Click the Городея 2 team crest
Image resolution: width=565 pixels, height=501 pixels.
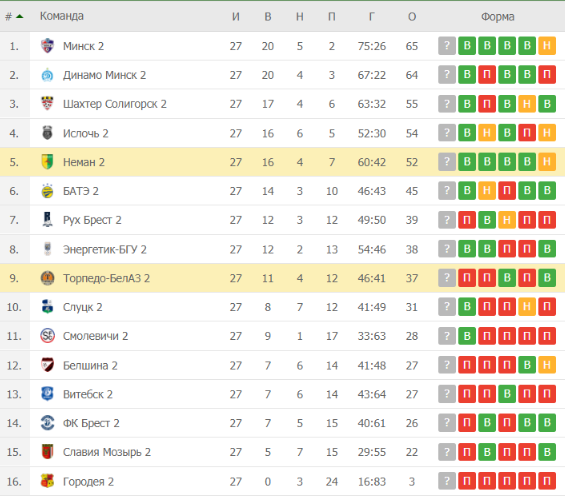47,481
